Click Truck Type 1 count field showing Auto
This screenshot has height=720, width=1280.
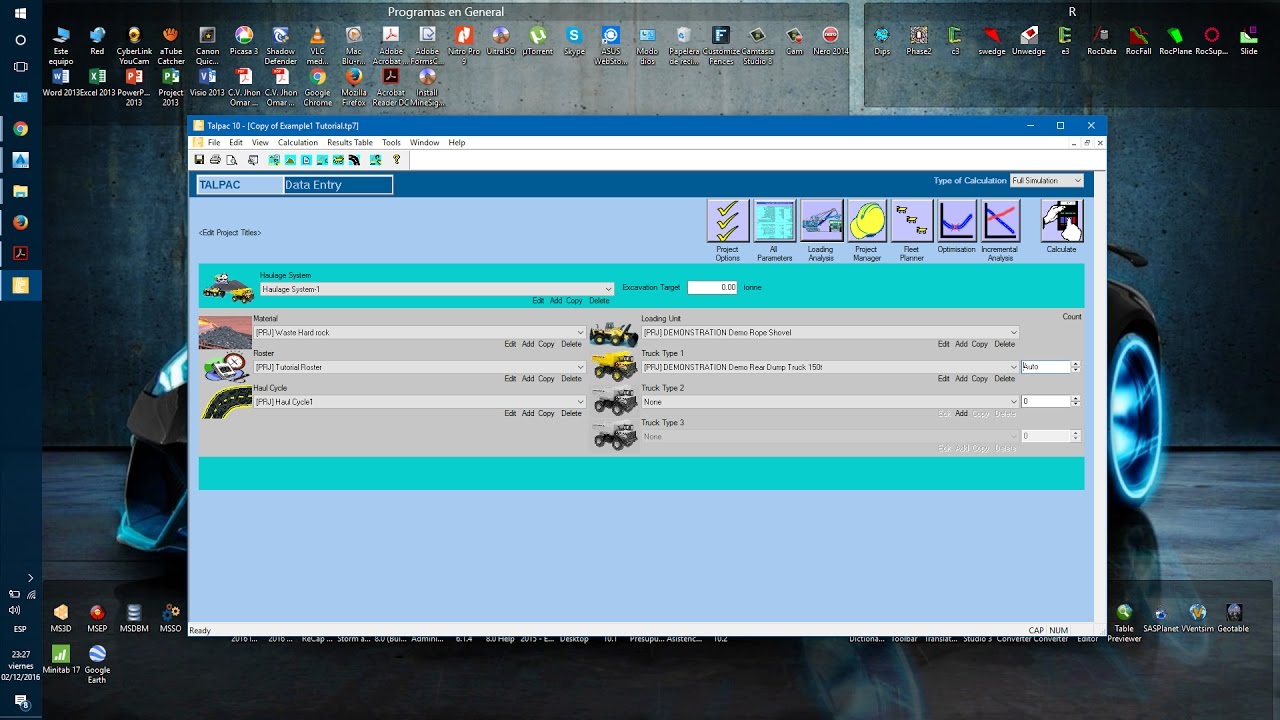pyautogui.click(x=1045, y=367)
